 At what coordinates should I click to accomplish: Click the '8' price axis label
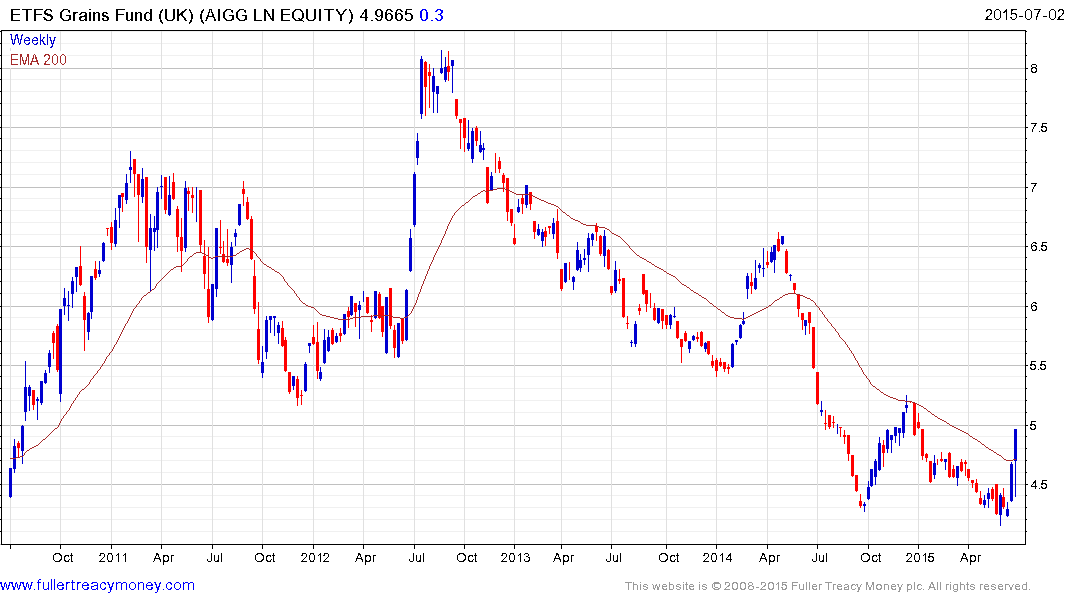1033,69
